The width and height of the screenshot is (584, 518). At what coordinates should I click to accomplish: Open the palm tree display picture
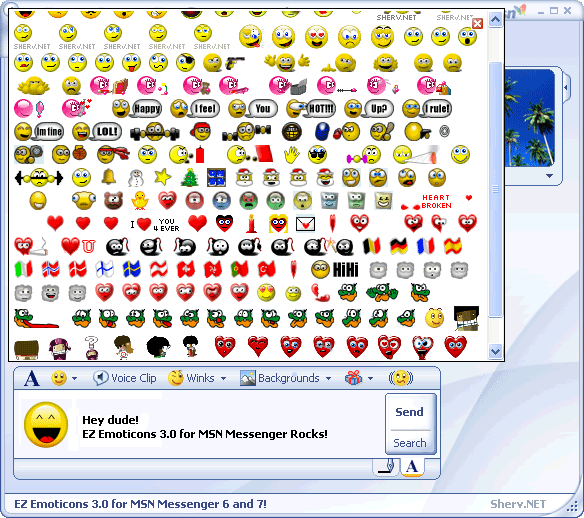click(529, 117)
